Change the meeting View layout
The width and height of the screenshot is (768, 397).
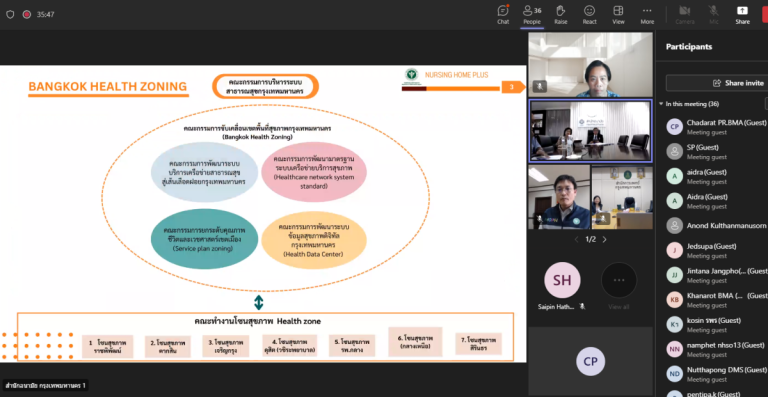coord(619,15)
